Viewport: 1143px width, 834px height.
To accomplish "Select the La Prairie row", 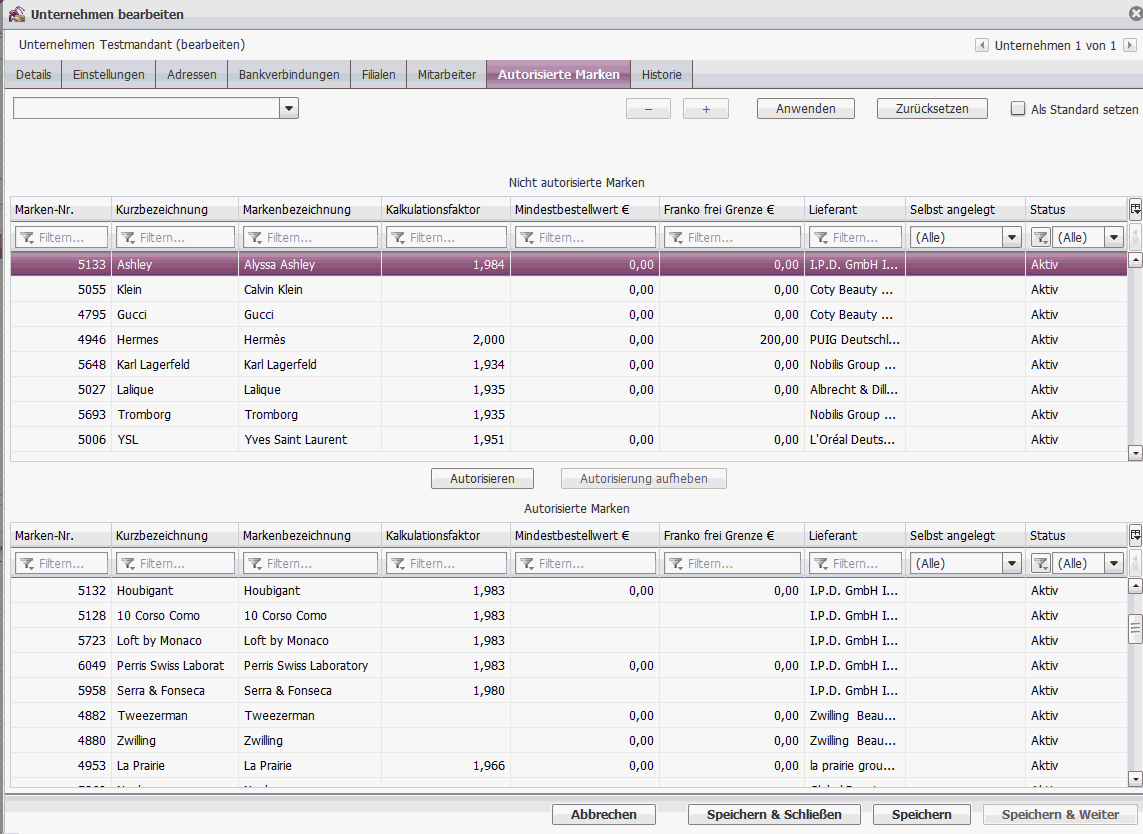I will click(569, 765).
